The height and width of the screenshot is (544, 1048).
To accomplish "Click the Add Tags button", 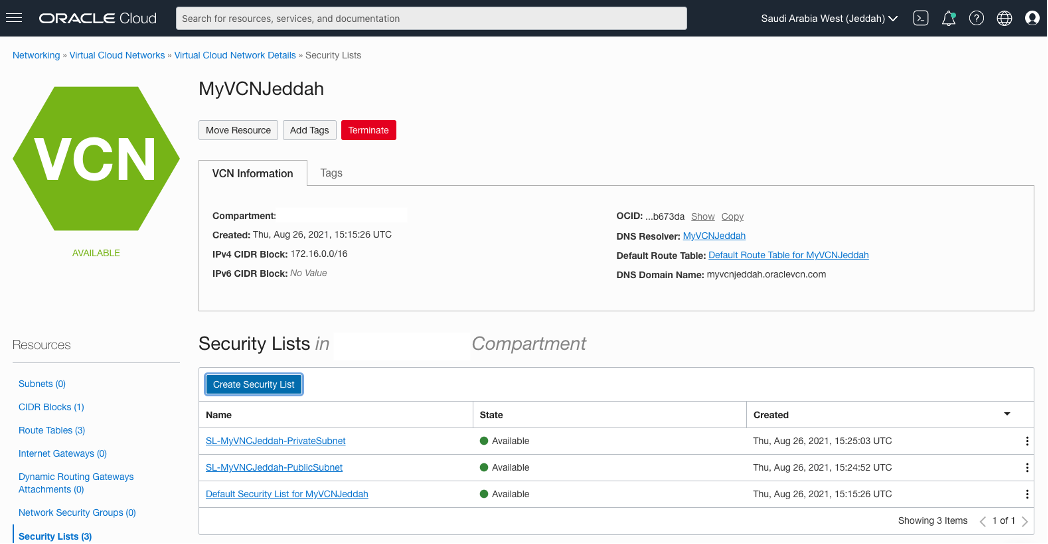I will [x=309, y=130].
